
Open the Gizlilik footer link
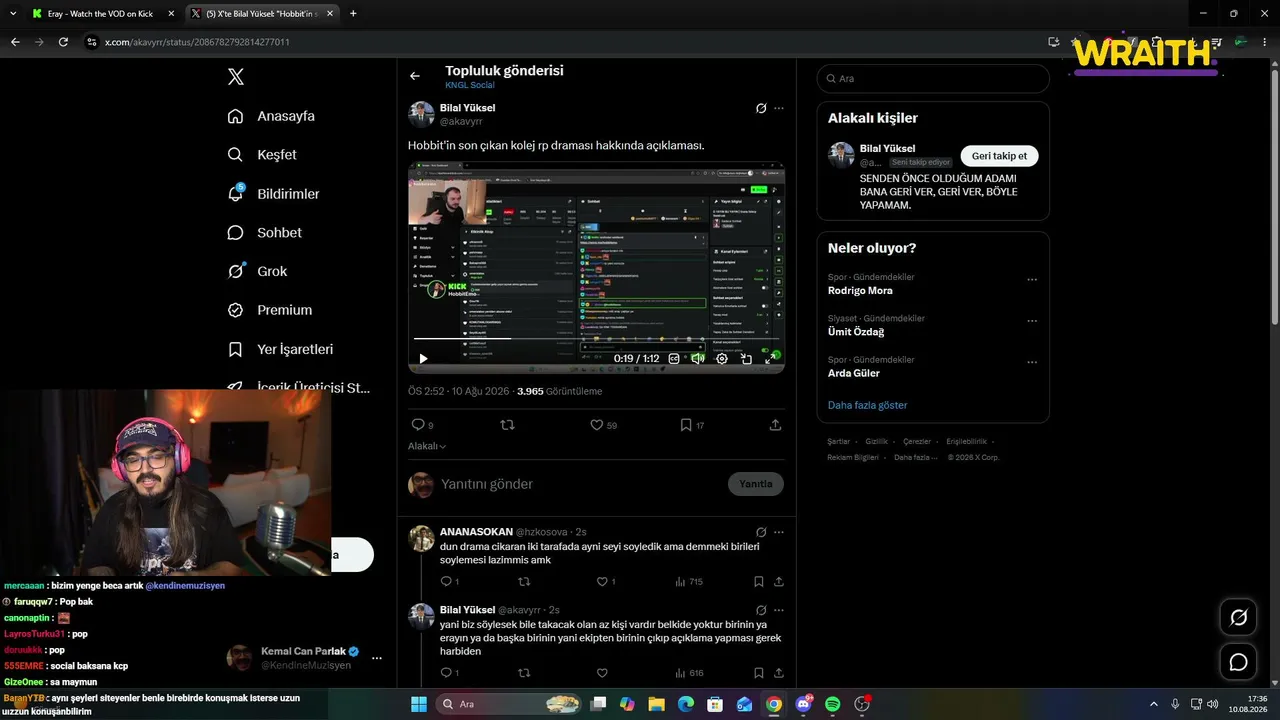[876, 441]
